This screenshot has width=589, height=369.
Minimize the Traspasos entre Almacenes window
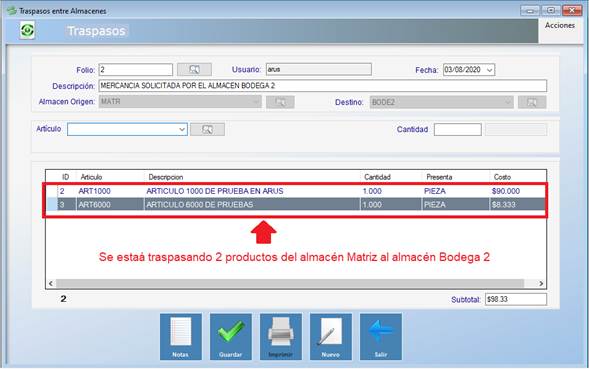point(530,11)
